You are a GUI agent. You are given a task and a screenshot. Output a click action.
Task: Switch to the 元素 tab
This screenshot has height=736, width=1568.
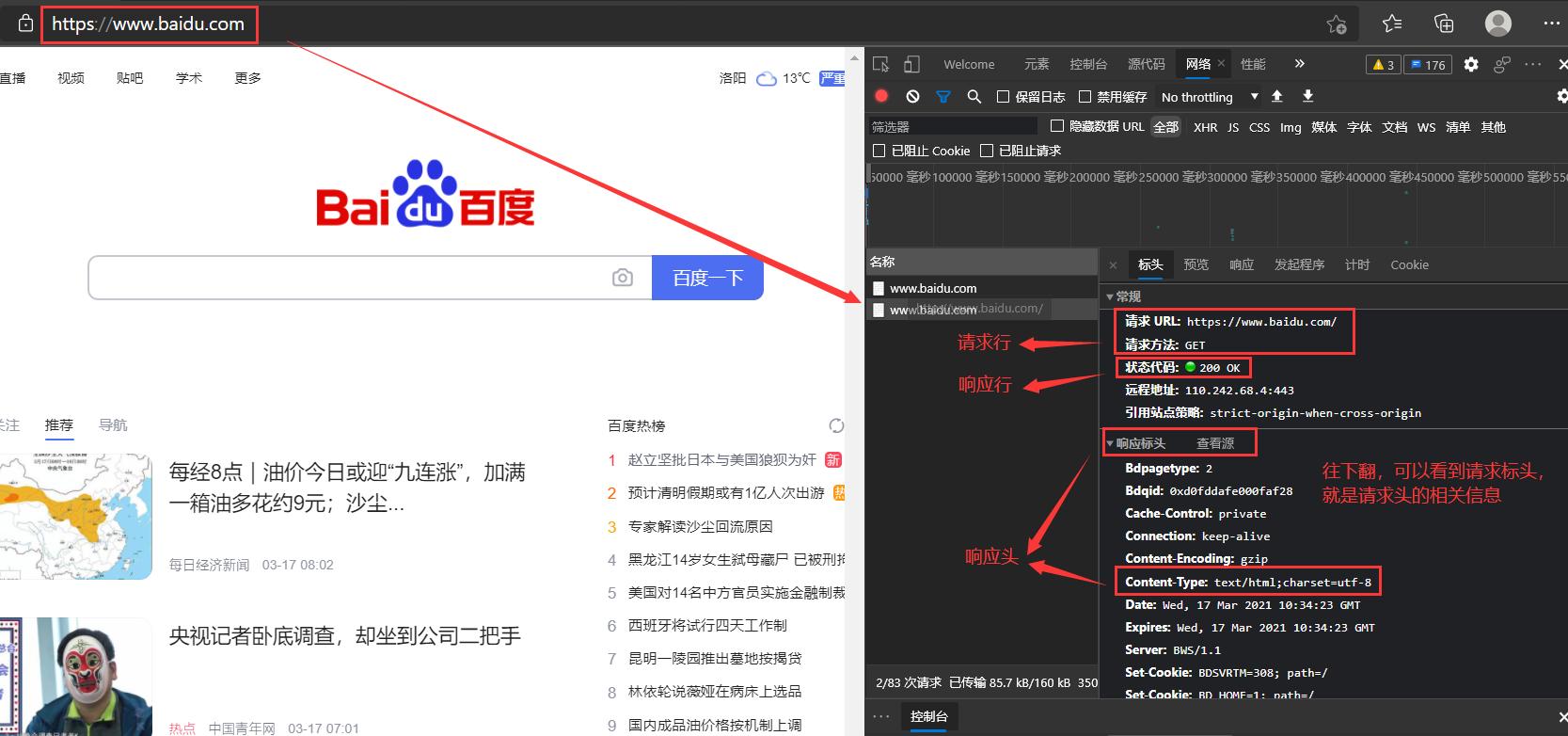click(1037, 64)
